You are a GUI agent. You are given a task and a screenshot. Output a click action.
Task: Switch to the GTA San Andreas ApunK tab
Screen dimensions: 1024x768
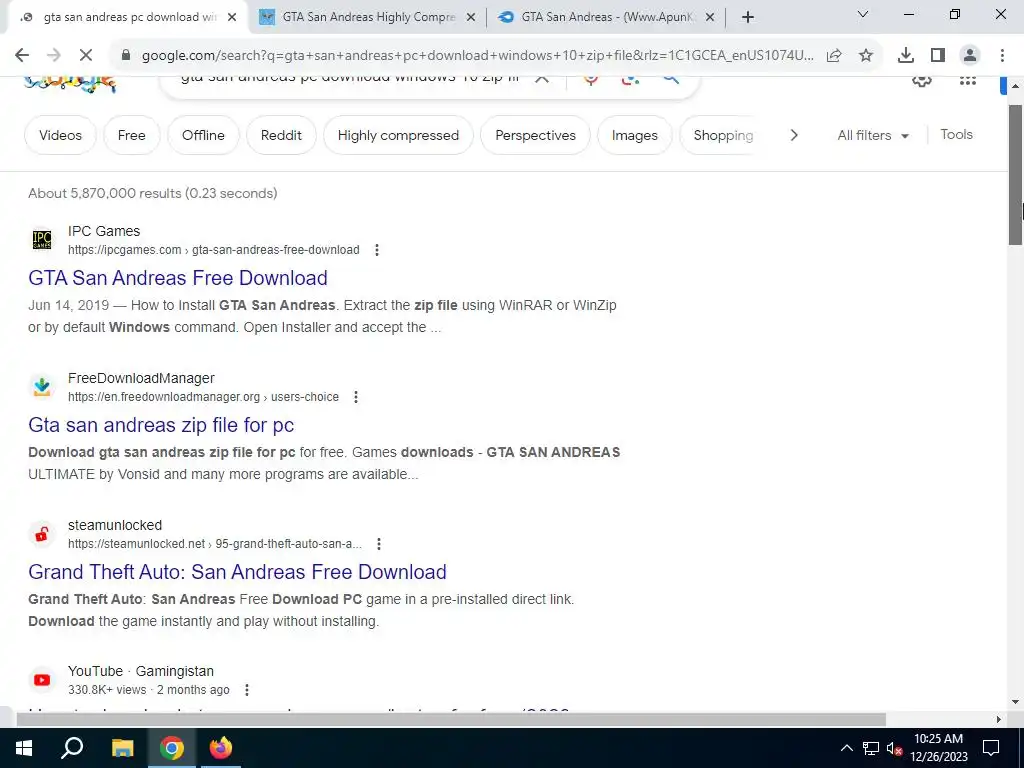click(x=604, y=17)
